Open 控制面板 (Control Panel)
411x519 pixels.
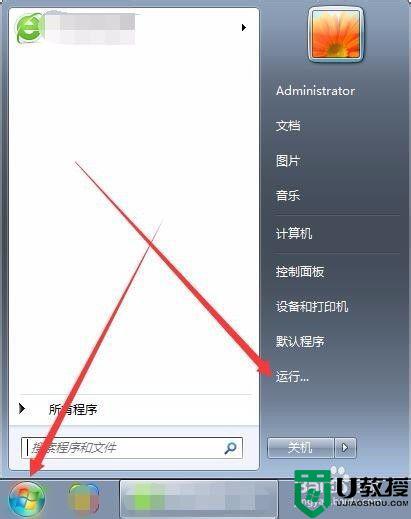point(300,271)
